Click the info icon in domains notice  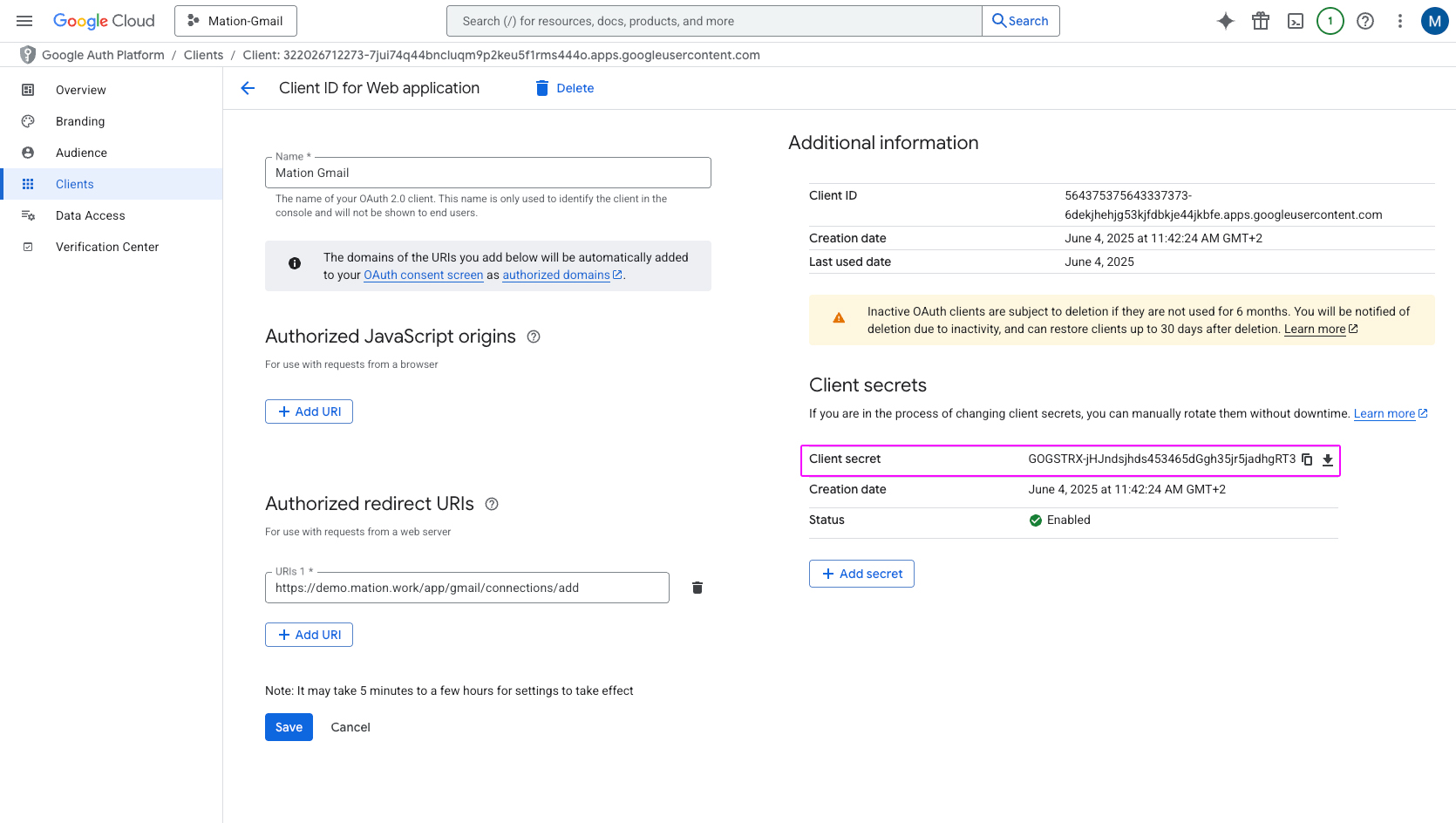click(295, 263)
